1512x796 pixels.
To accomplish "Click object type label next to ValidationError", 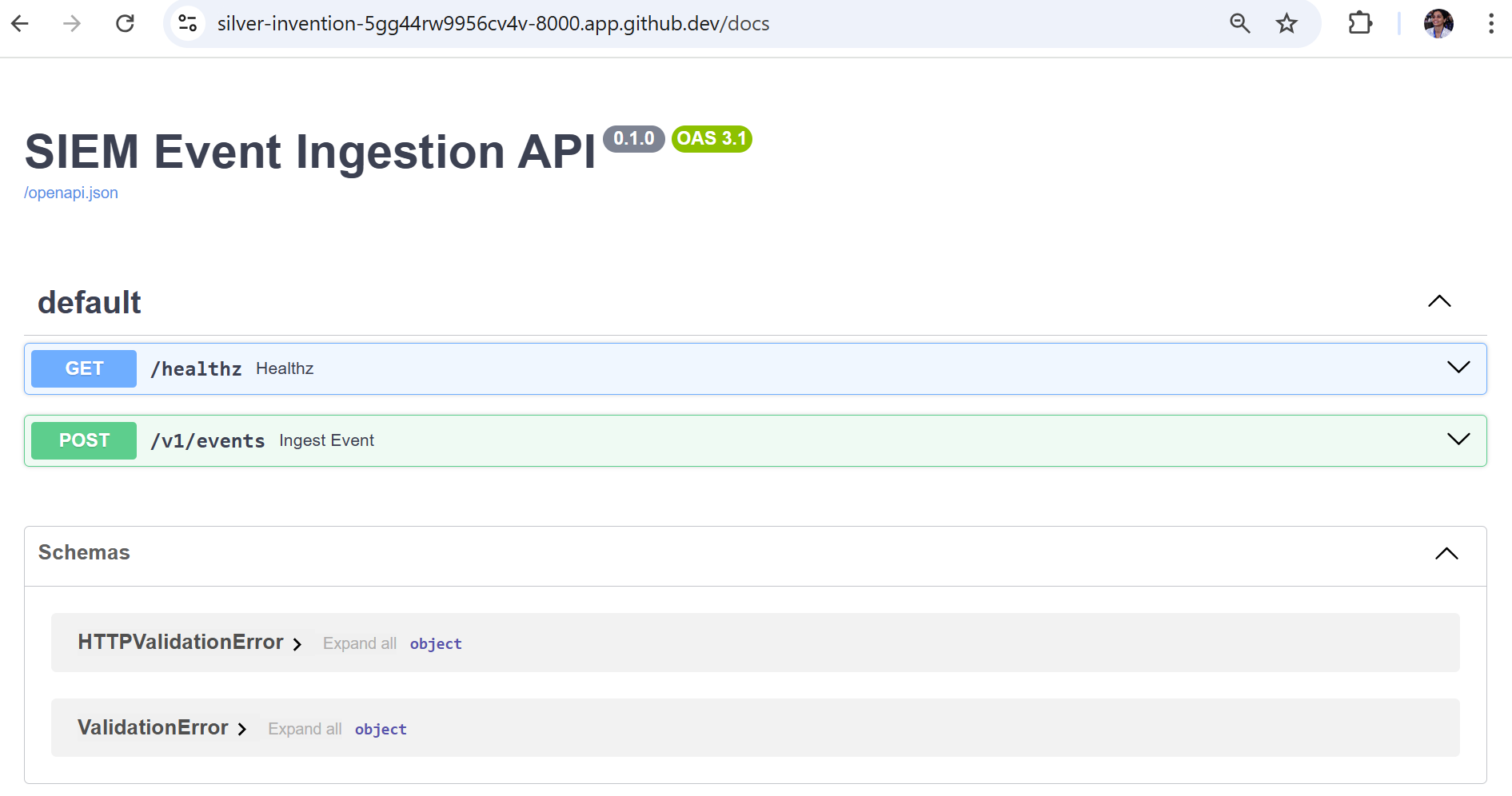I will coord(381,730).
